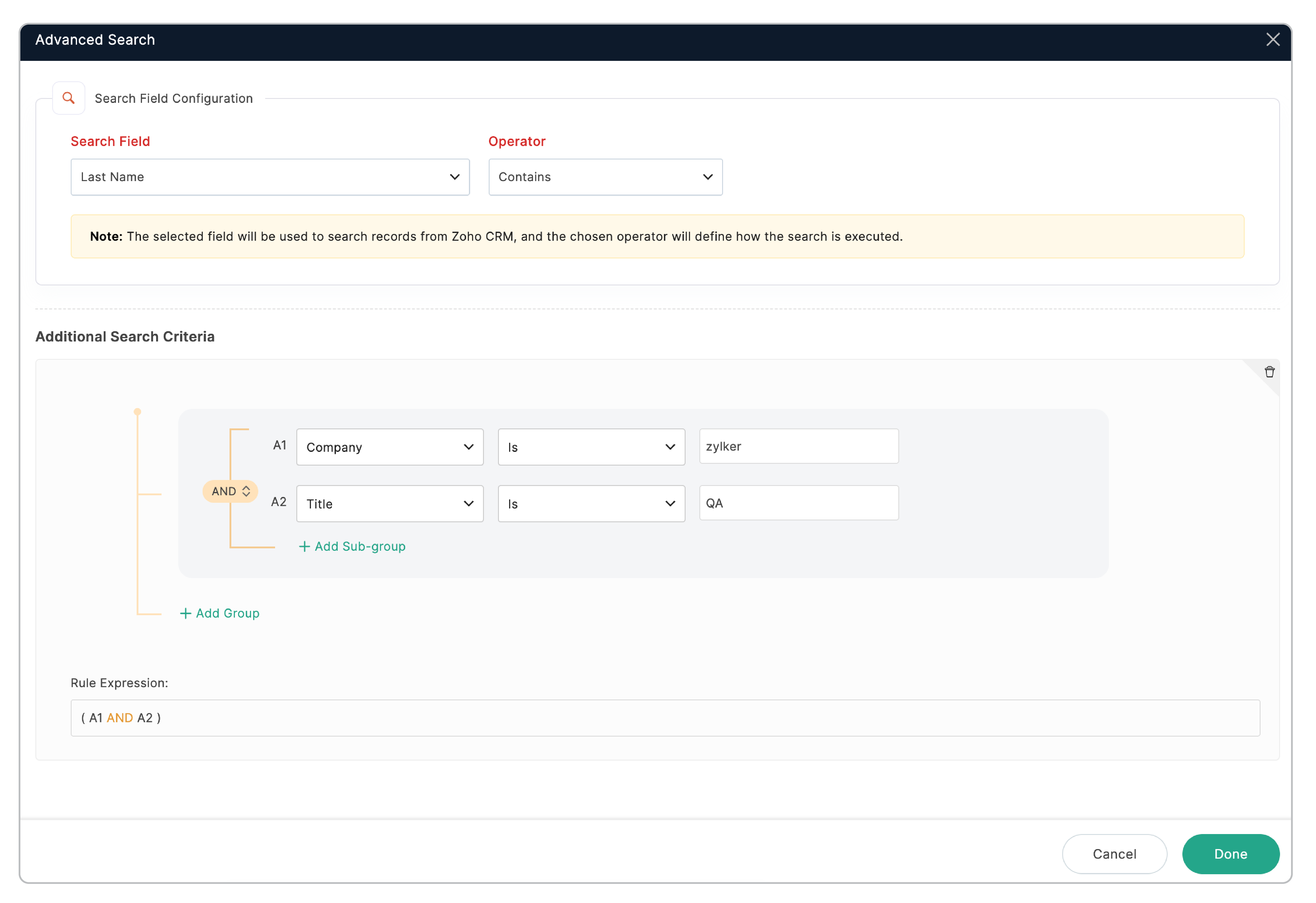Open the Contains operator dropdown
Viewport: 1316px width, 903px height.
605,177
